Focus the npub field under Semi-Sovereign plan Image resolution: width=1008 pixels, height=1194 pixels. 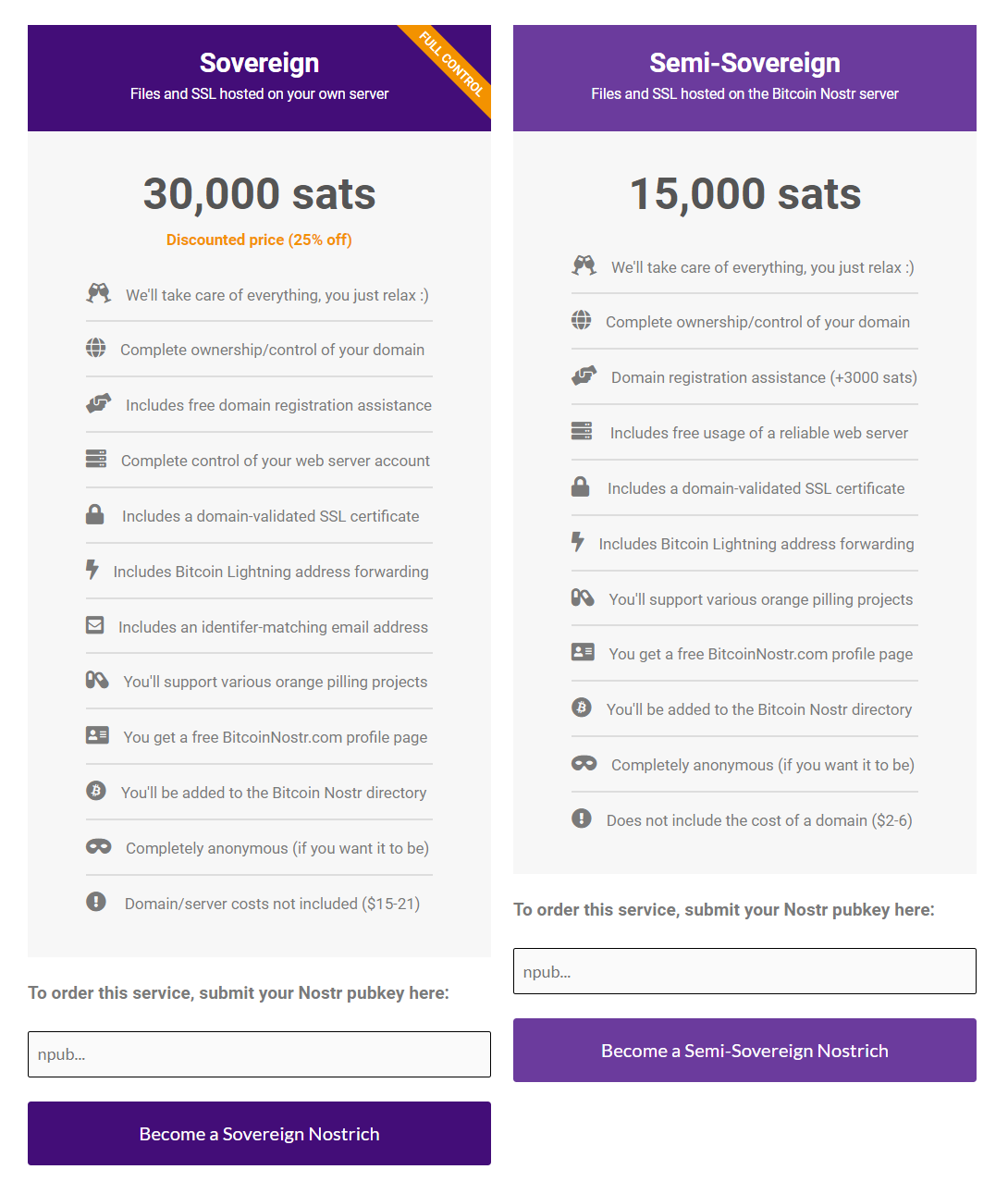(x=744, y=971)
